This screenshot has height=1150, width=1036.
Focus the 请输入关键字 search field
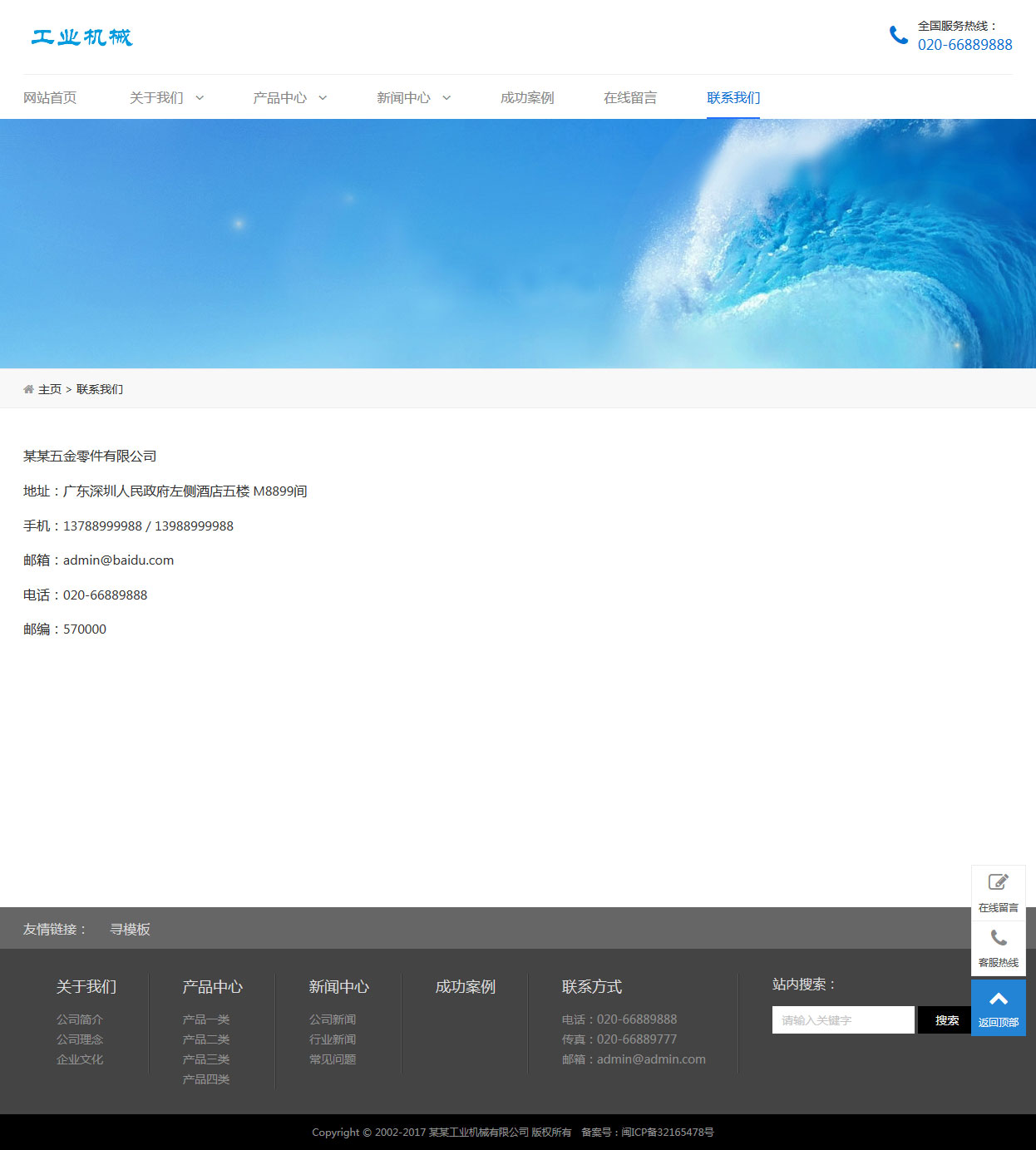843,1020
